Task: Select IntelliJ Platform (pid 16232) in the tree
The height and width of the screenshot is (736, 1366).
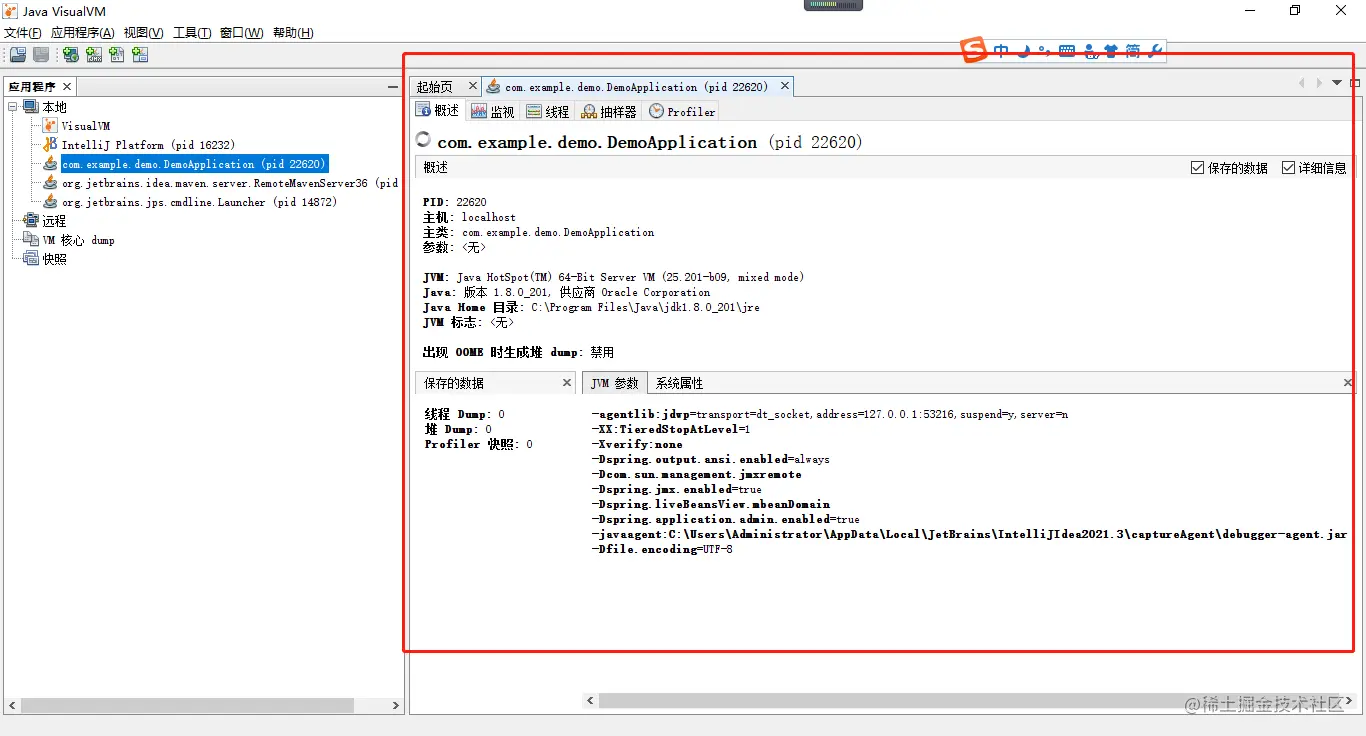Action: pos(139,145)
